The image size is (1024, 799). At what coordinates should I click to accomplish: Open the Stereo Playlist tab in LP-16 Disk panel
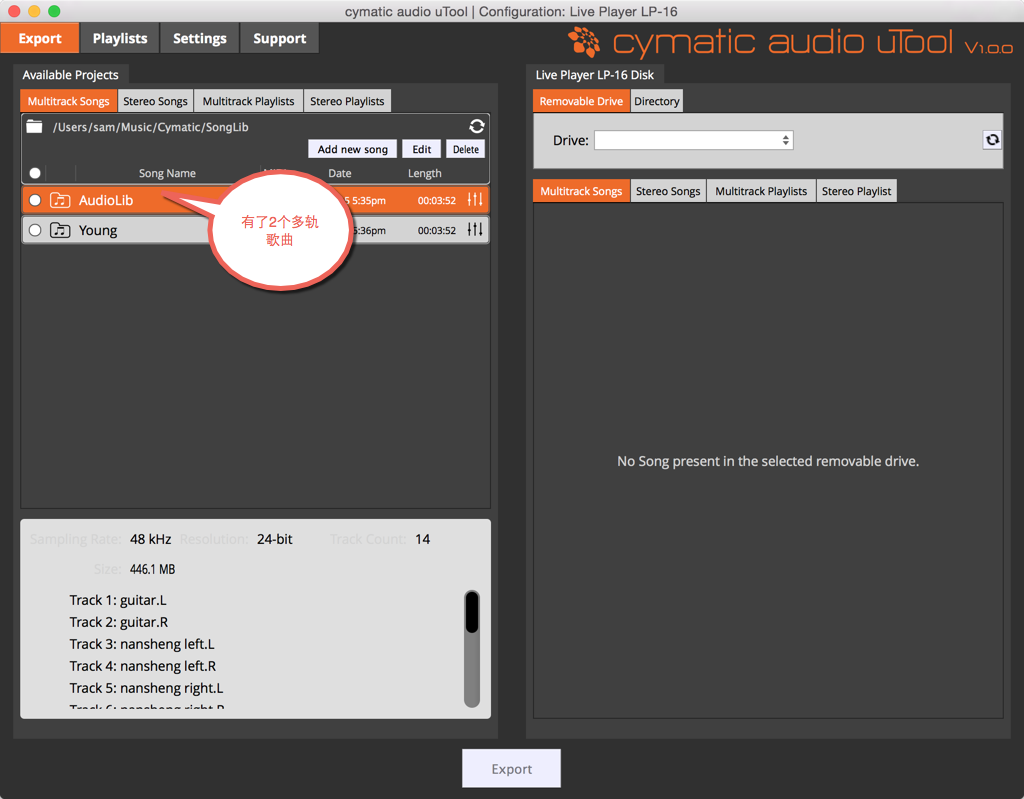tap(857, 191)
